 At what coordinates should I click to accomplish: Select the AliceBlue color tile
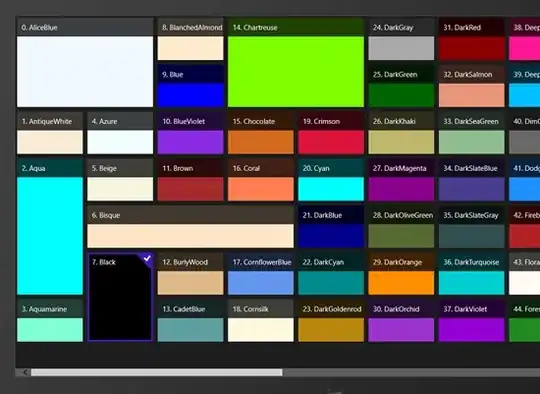(x=85, y=63)
